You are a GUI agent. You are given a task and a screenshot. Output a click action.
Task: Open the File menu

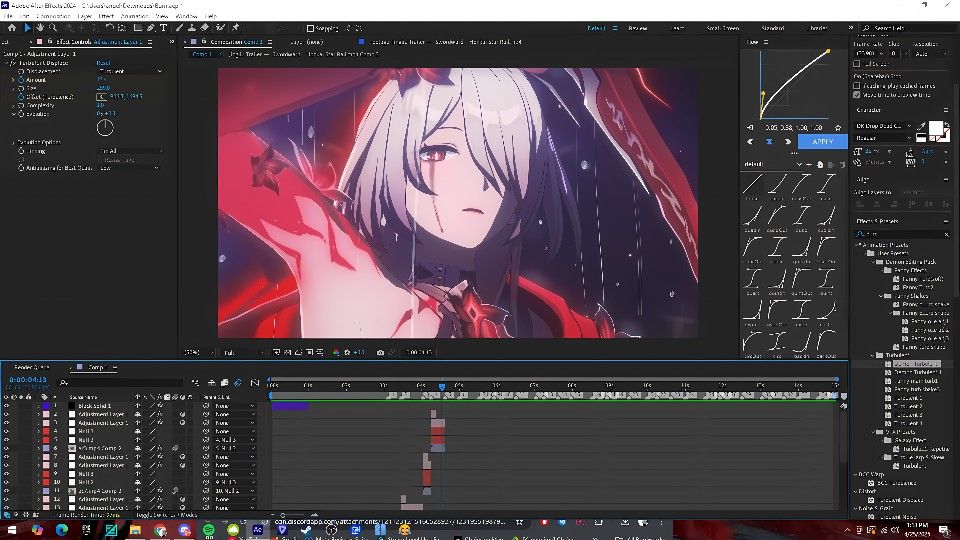9,16
